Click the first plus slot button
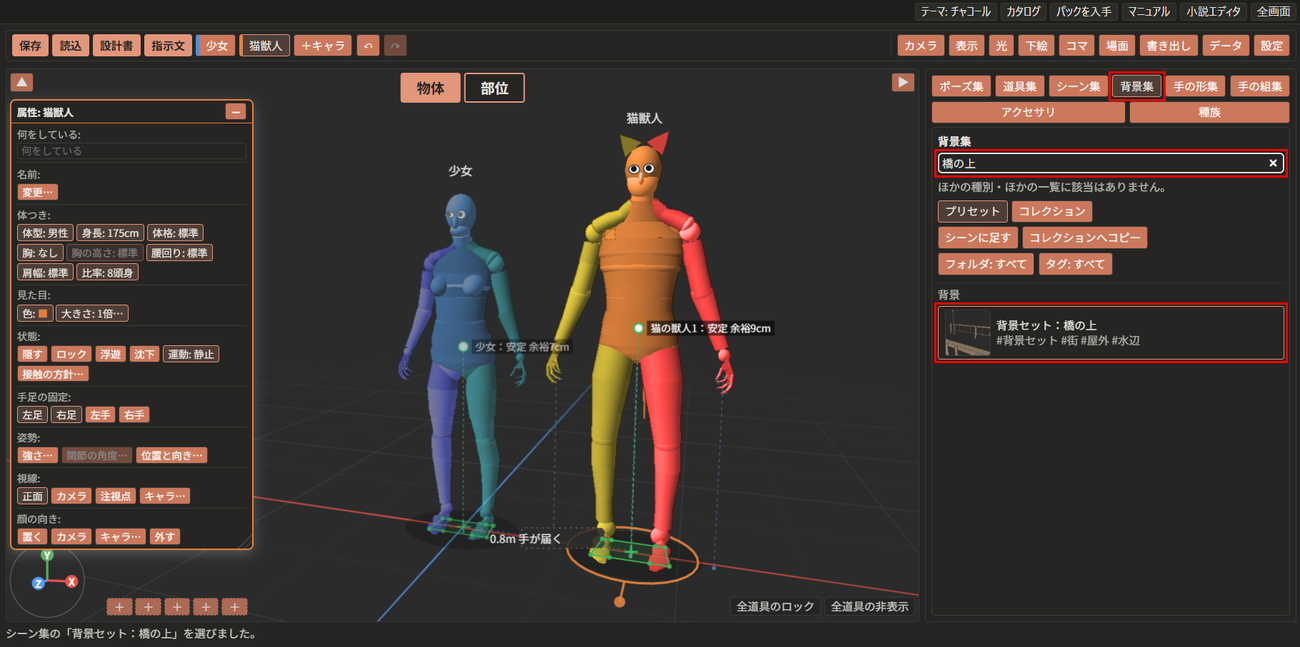Viewport: 1300px width, 647px height. [119, 606]
